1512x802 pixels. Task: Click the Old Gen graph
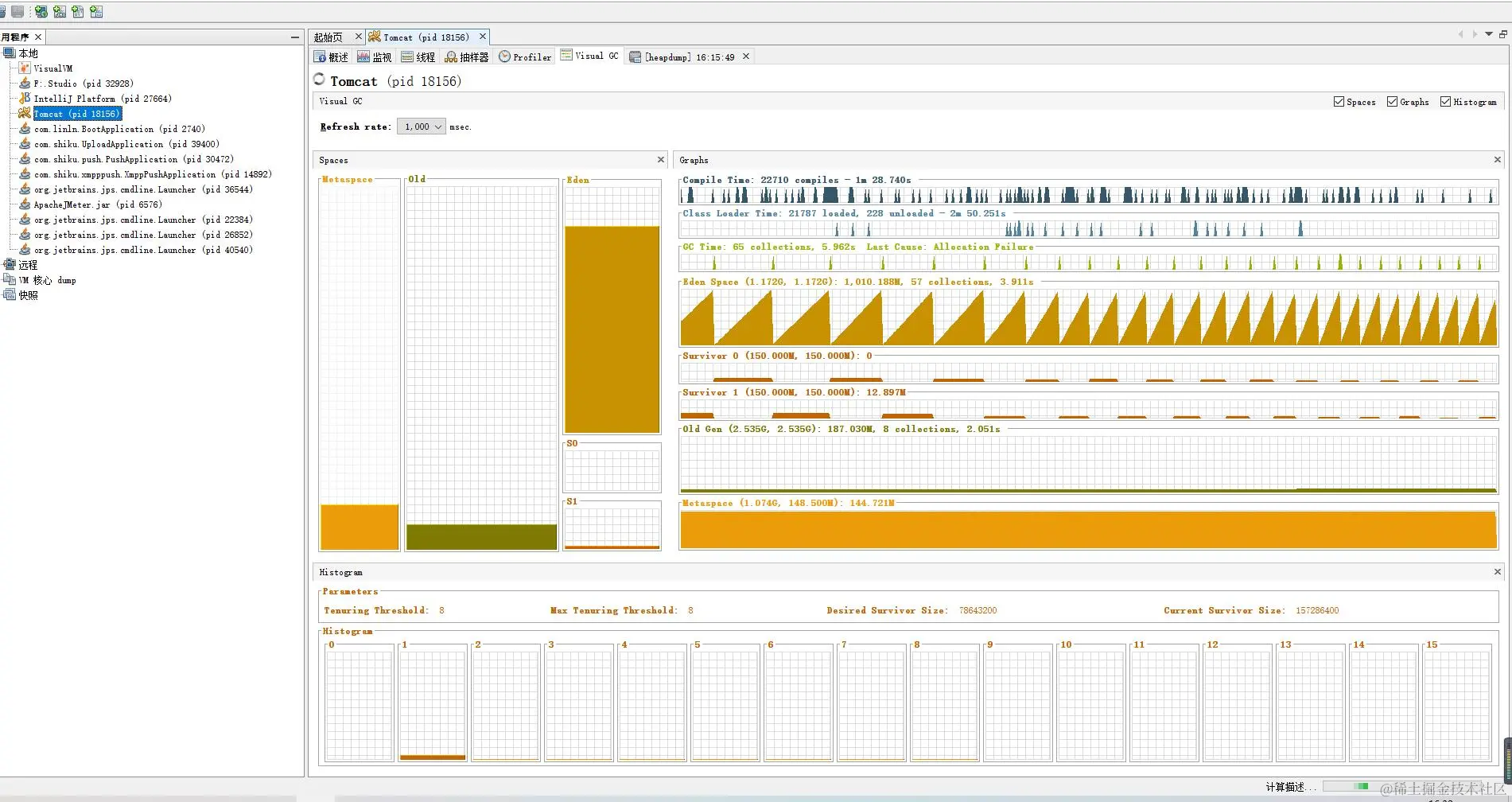[1088, 465]
